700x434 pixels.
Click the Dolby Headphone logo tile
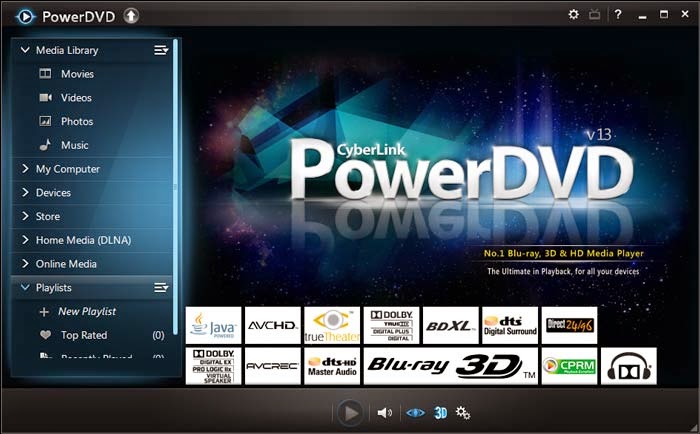point(629,366)
